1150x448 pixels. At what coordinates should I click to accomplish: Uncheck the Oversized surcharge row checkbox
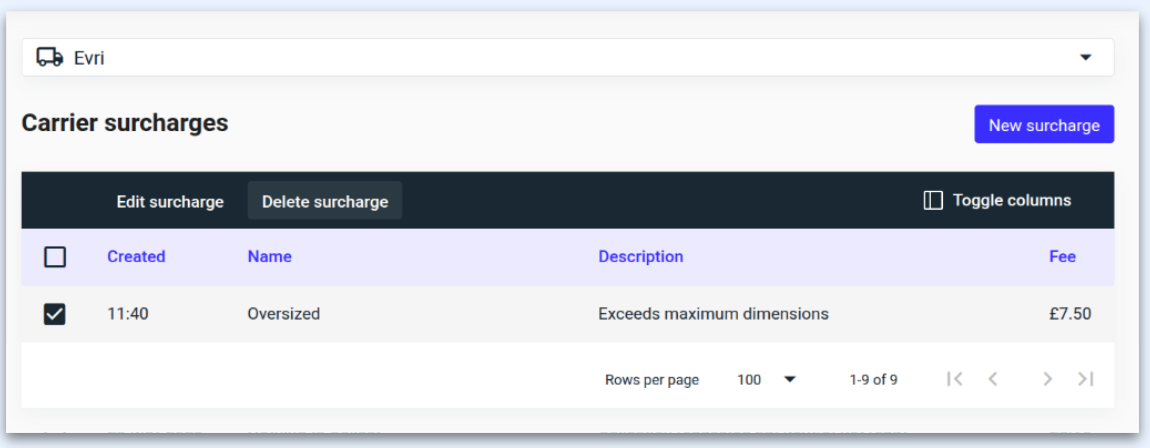(x=55, y=314)
